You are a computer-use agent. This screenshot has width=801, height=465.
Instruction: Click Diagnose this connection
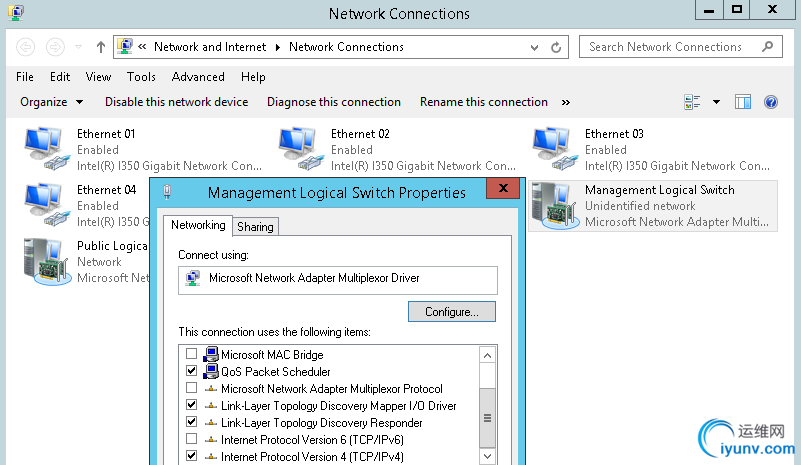(x=334, y=102)
